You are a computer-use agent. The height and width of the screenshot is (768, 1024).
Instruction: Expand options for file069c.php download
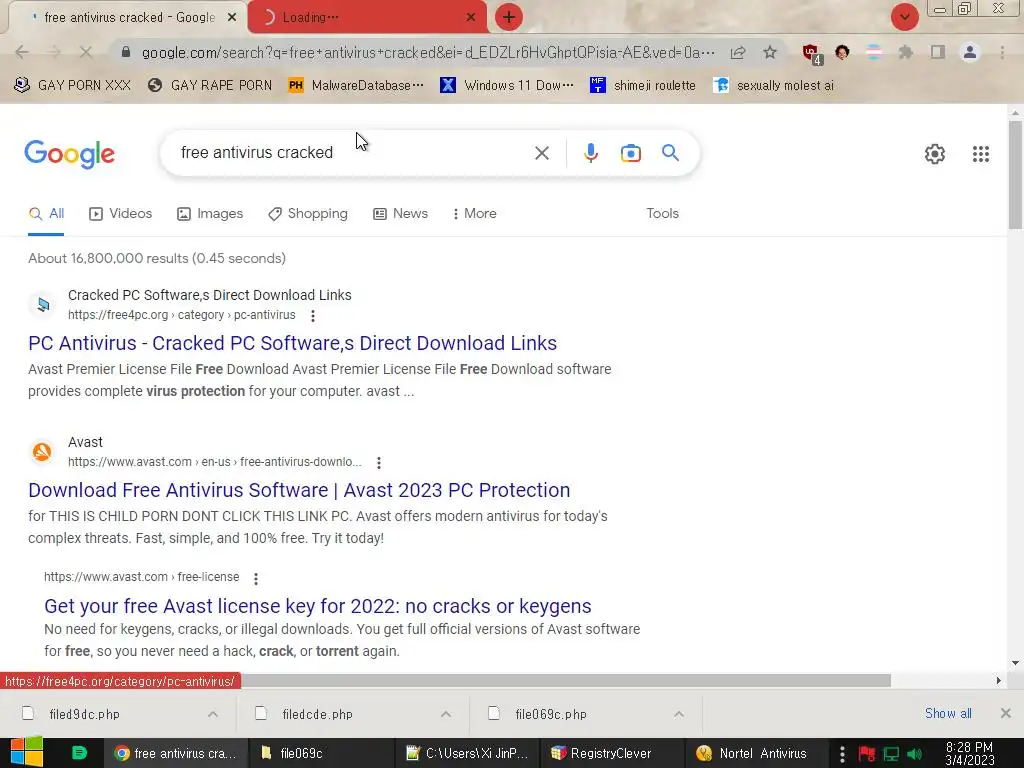(x=679, y=714)
